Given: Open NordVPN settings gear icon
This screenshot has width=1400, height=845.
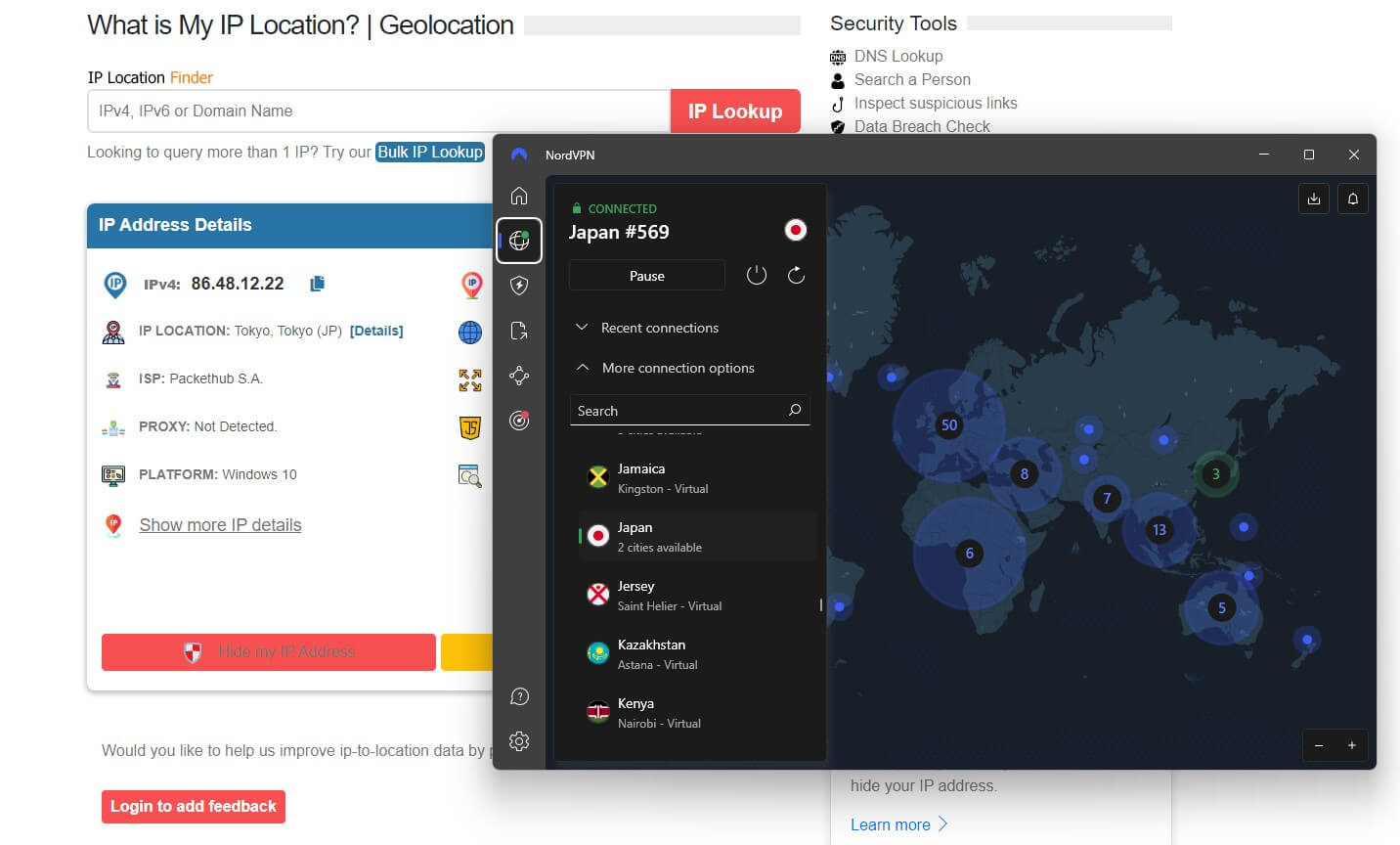Looking at the screenshot, I should point(519,741).
